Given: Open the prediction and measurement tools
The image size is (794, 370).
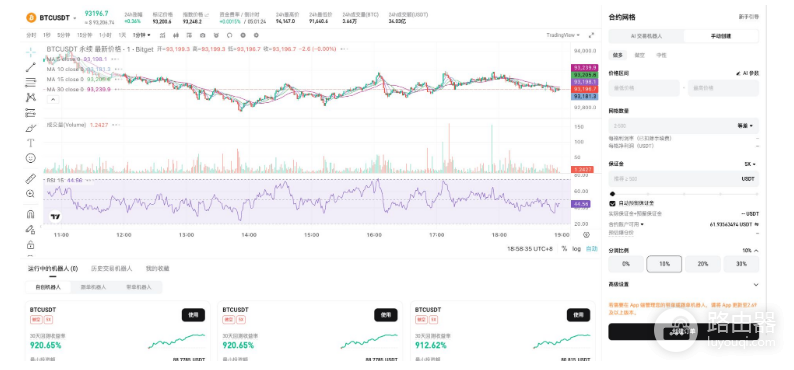Looking at the screenshot, I should tap(31, 112).
